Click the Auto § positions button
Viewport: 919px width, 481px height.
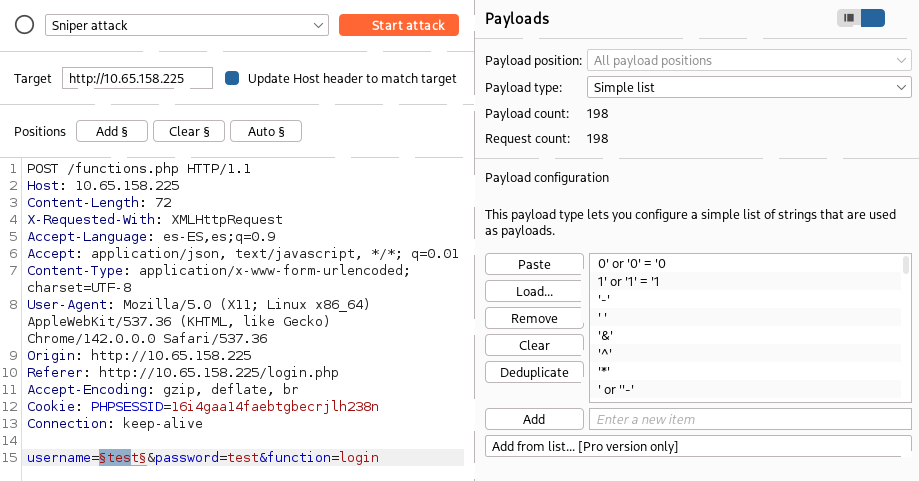click(266, 131)
